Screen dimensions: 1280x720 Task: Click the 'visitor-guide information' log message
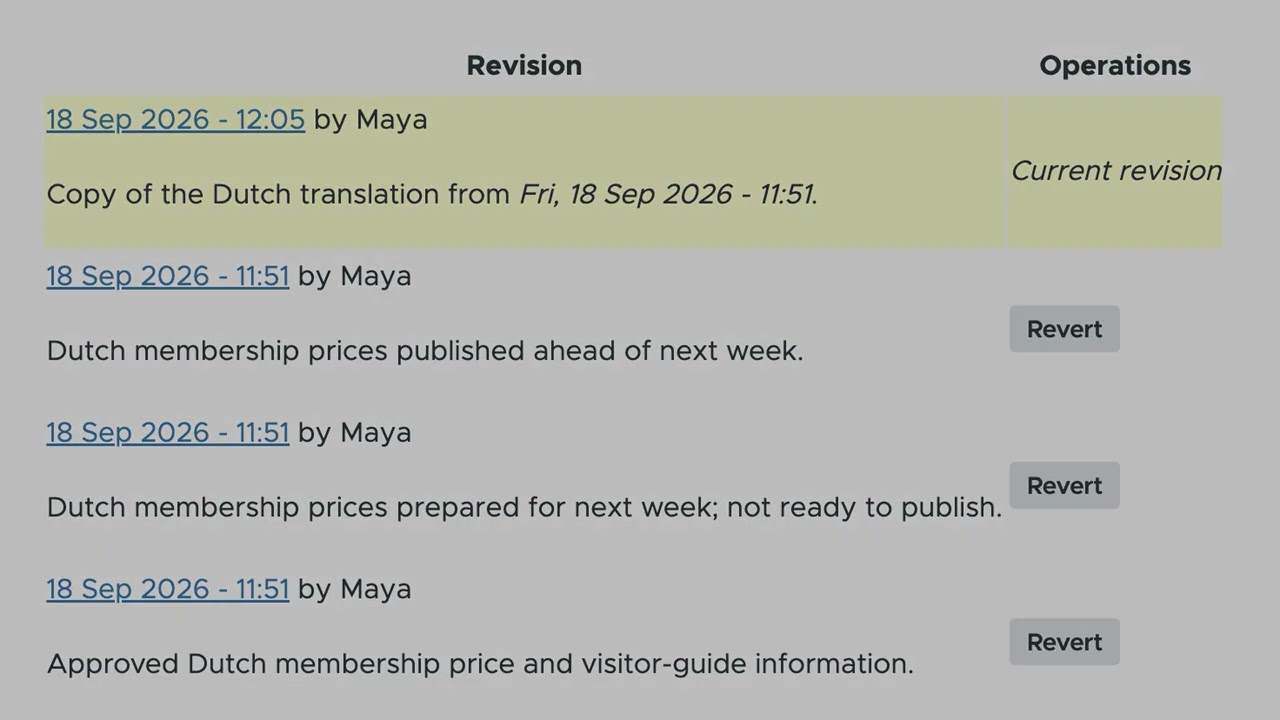(x=480, y=664)
